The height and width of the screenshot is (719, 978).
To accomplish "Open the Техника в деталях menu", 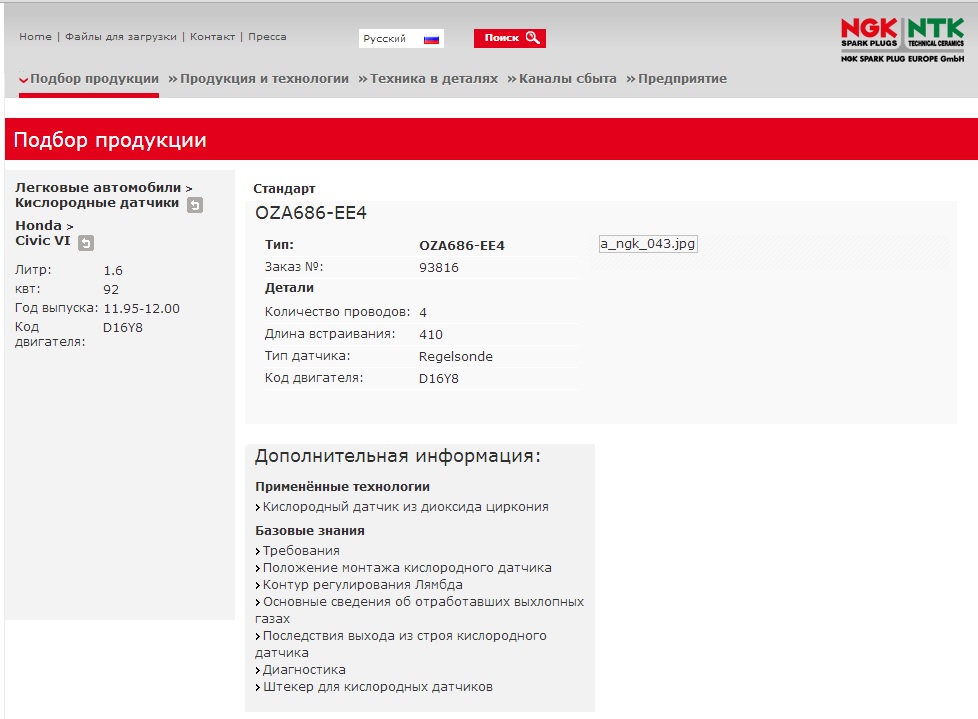I will (428, 79).
